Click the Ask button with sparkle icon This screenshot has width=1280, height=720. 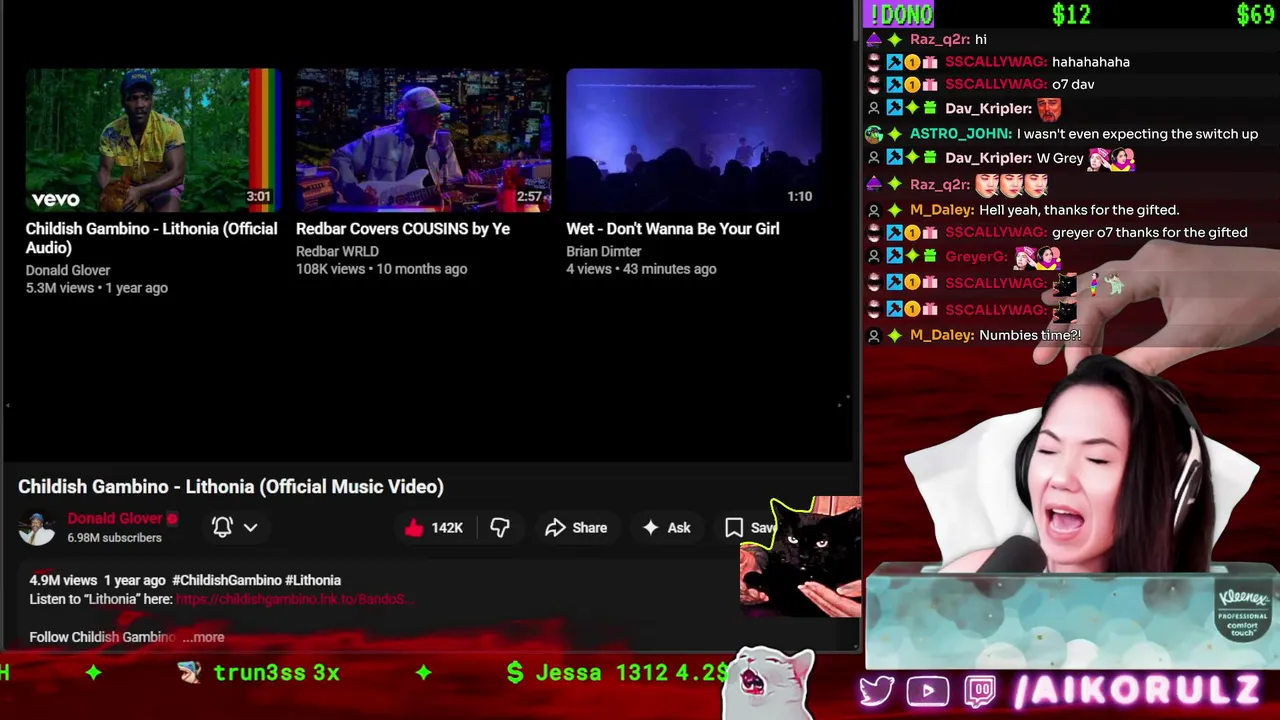666,528
